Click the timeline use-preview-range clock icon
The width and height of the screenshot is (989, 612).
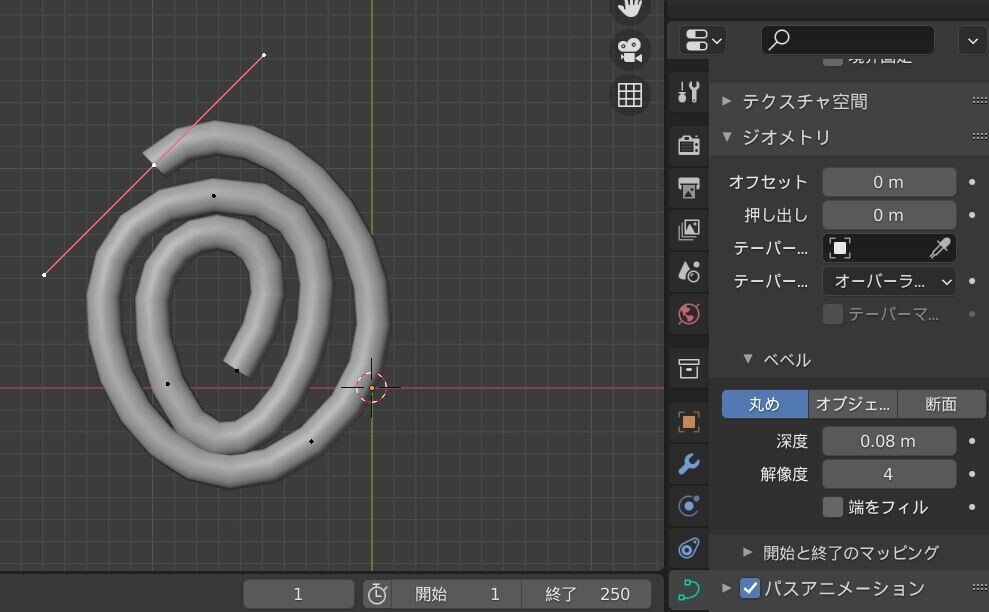tap(377, 594)
